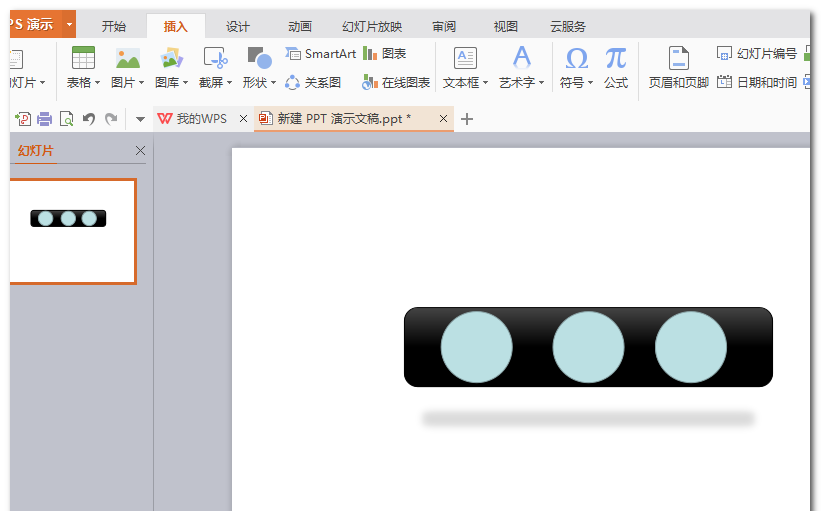Expand the 艺术字 dropdown arrow
The image size is (821, 511).
click(541, 83)
